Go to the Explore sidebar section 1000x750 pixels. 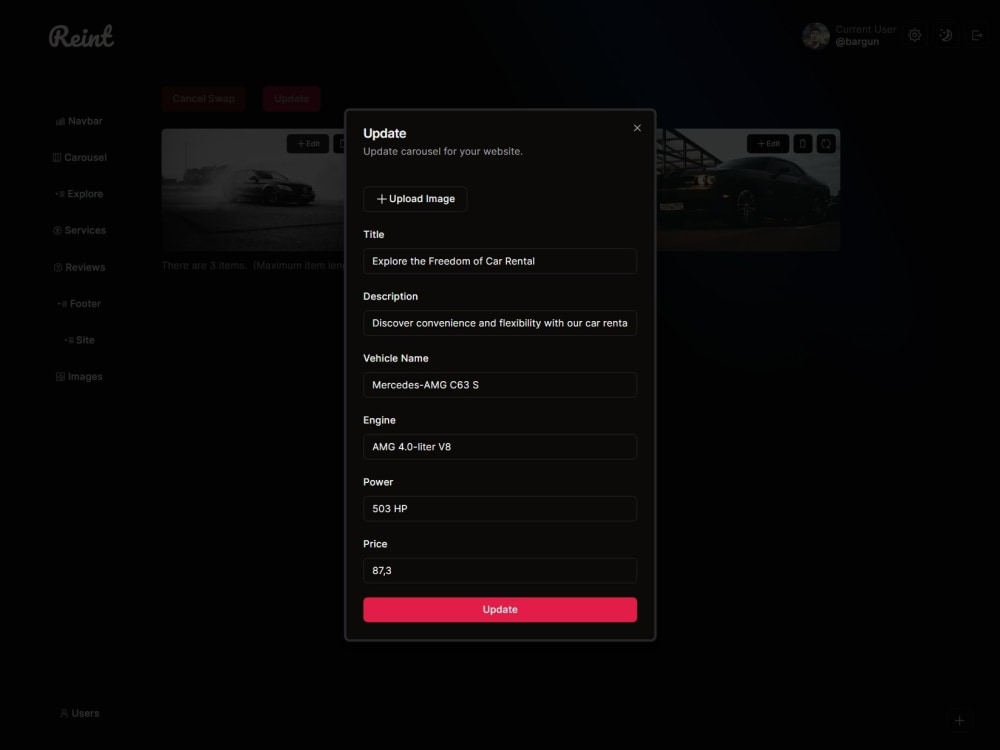[x=79, y=194]
